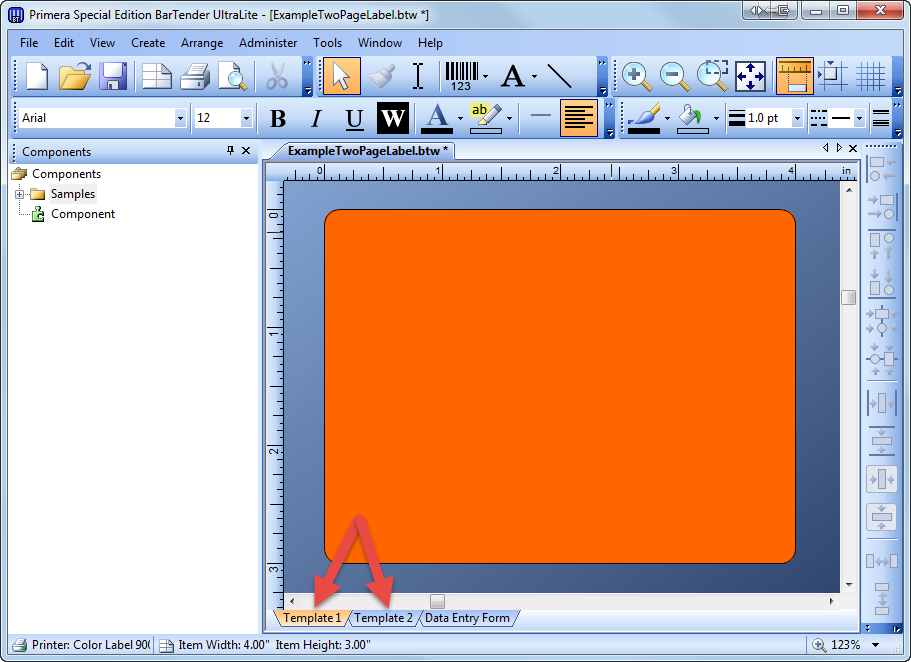Open the 1.0 pt line width dropdown
This screenshot has width=911, height=662.
pyautogui.click(x=797, y=118)
